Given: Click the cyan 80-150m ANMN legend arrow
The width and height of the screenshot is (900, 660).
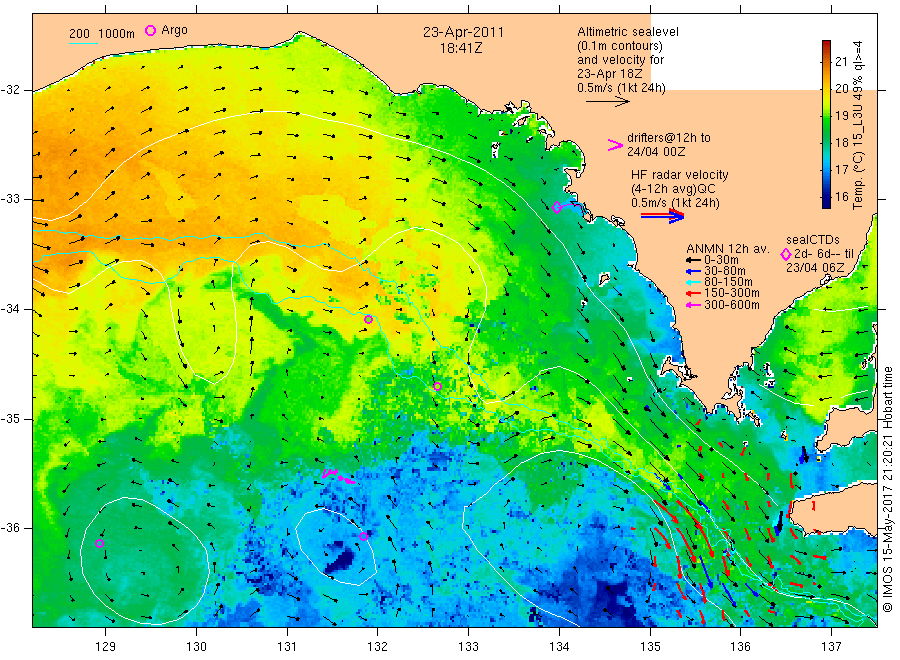Looking at the screenshot, I should point(693,282).
